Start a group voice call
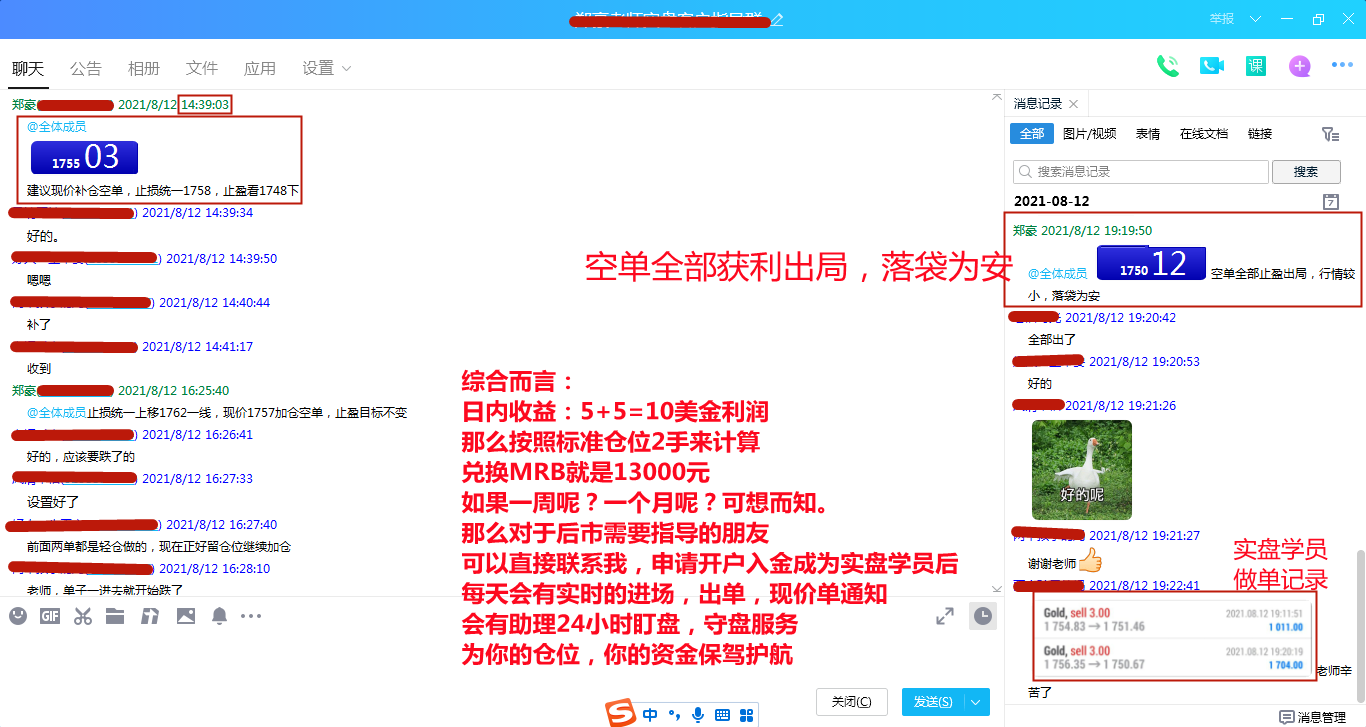 point(1167,66)
